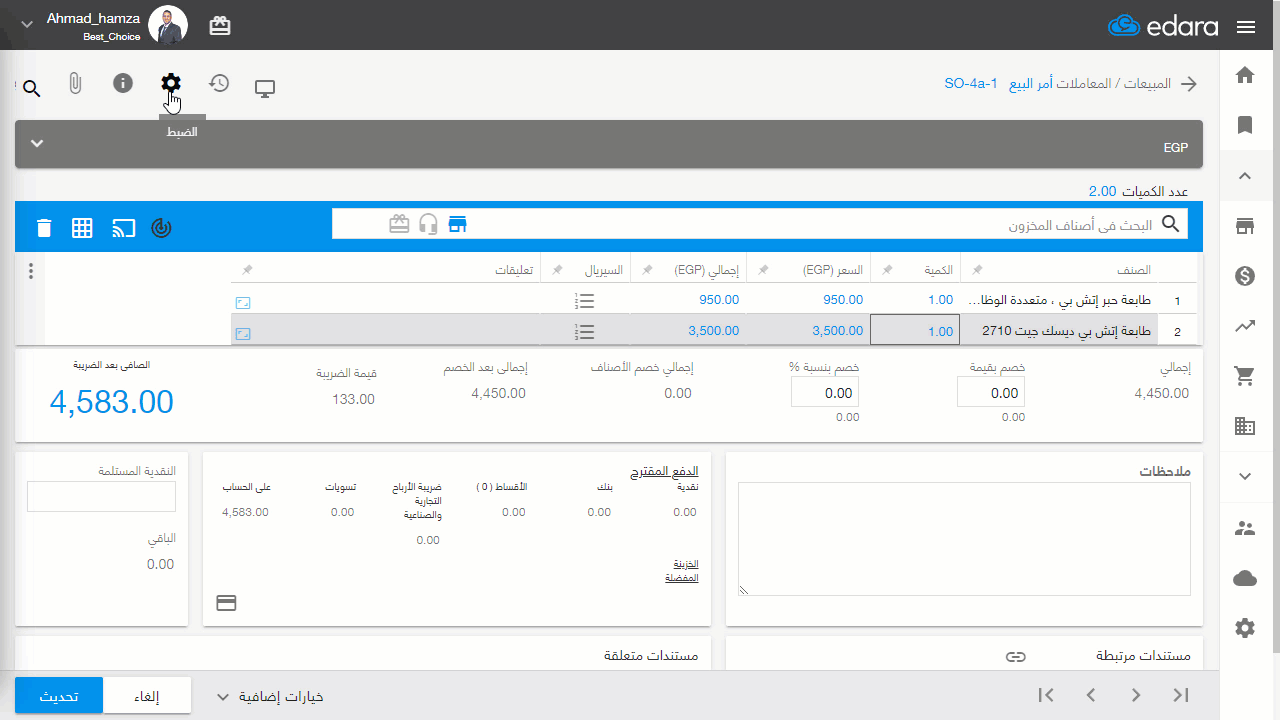Open the building sidebar icon

pyautogui.click(x=1245, y=426)
